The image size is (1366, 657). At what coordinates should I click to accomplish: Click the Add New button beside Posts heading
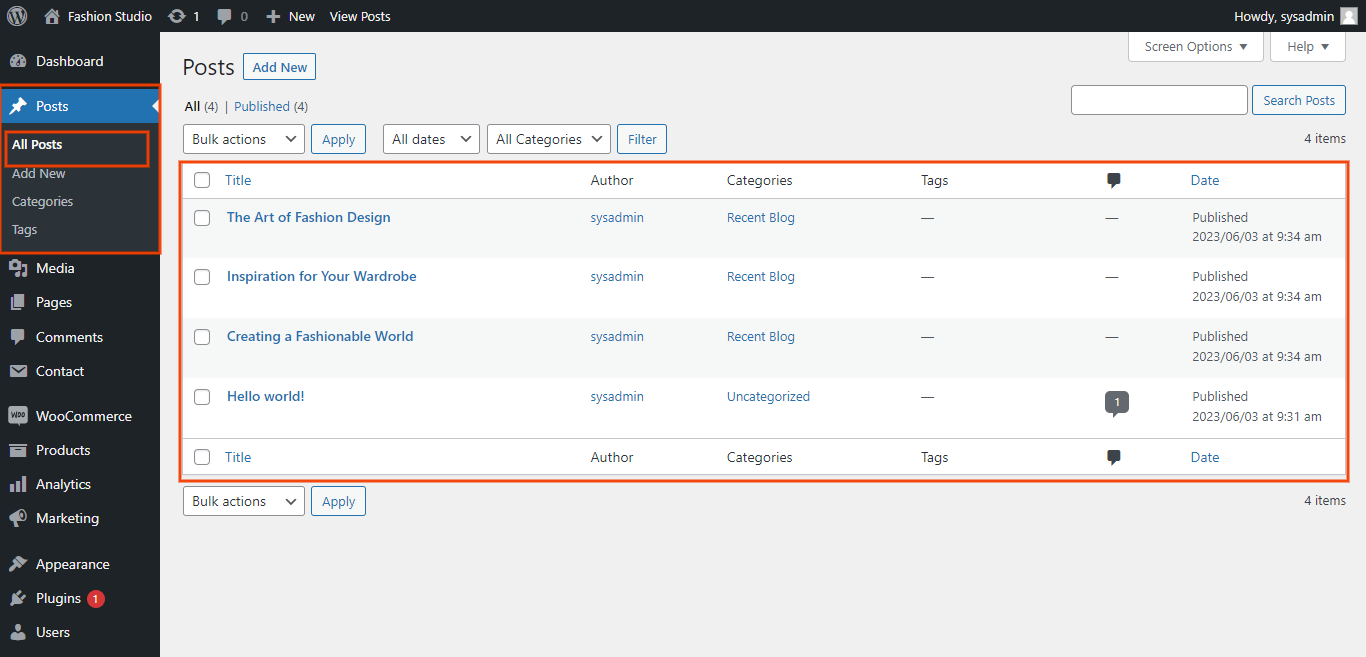(279, 67)
